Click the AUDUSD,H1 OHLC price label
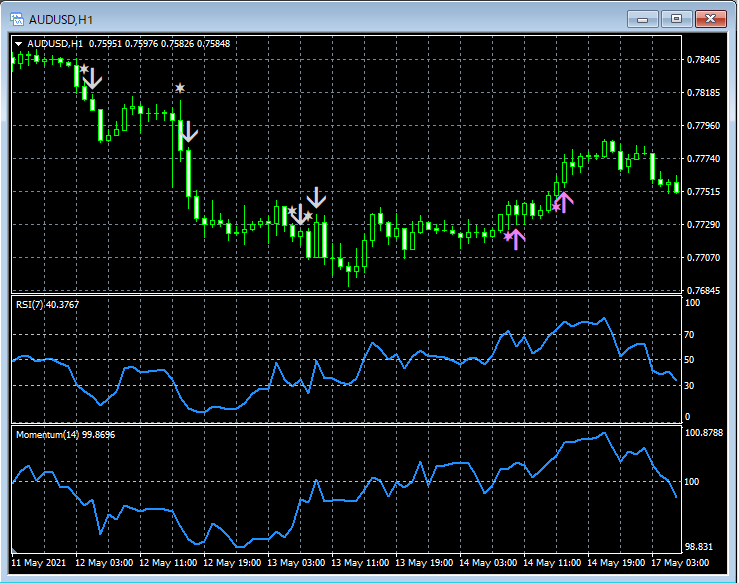This screenshot has width=739, height=583. (x=129, y=44)
